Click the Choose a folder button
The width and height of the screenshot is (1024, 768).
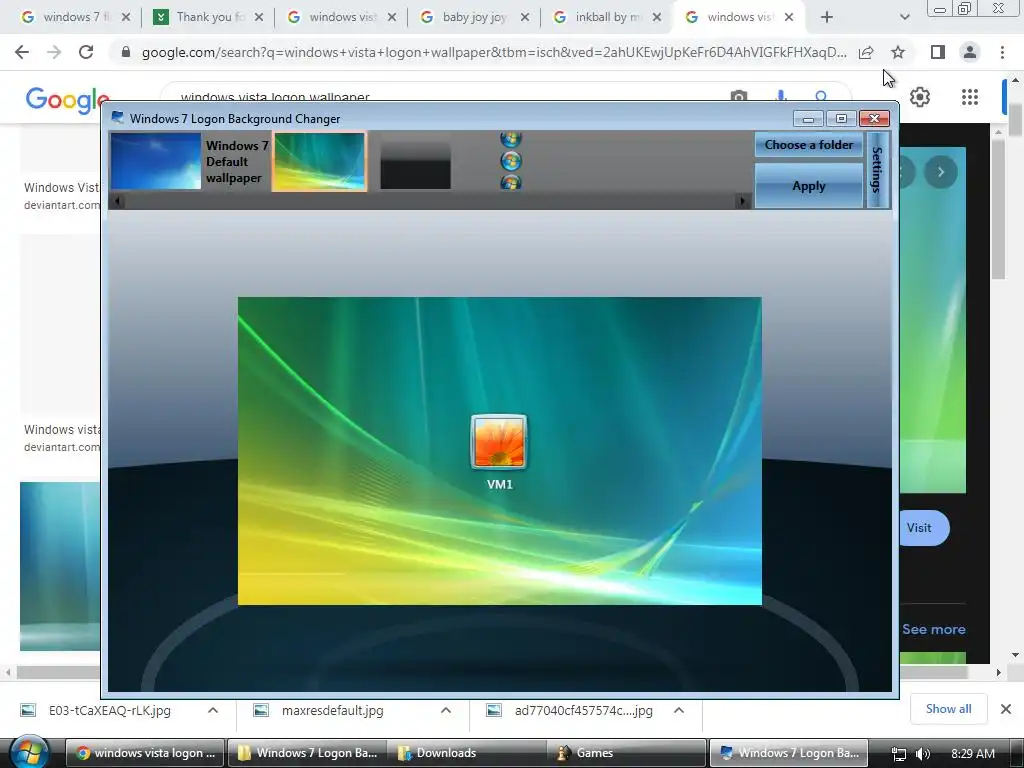click(808, 145)
